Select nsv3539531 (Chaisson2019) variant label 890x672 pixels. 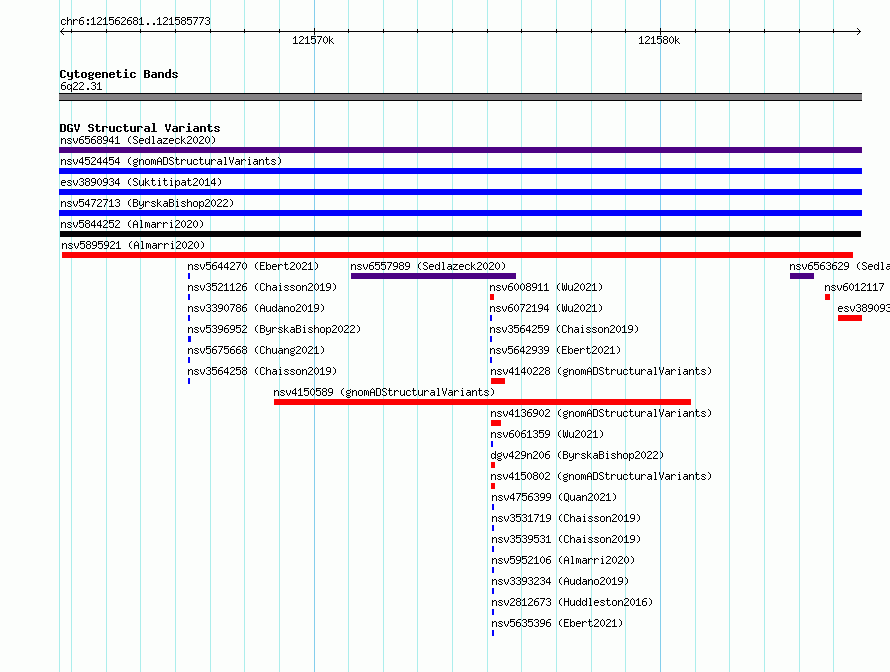(x=566, y=539)
